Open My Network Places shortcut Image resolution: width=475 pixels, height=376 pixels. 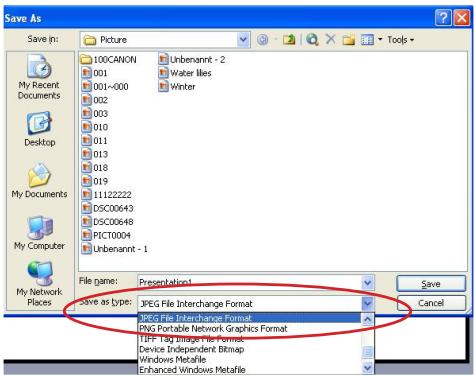39,284
